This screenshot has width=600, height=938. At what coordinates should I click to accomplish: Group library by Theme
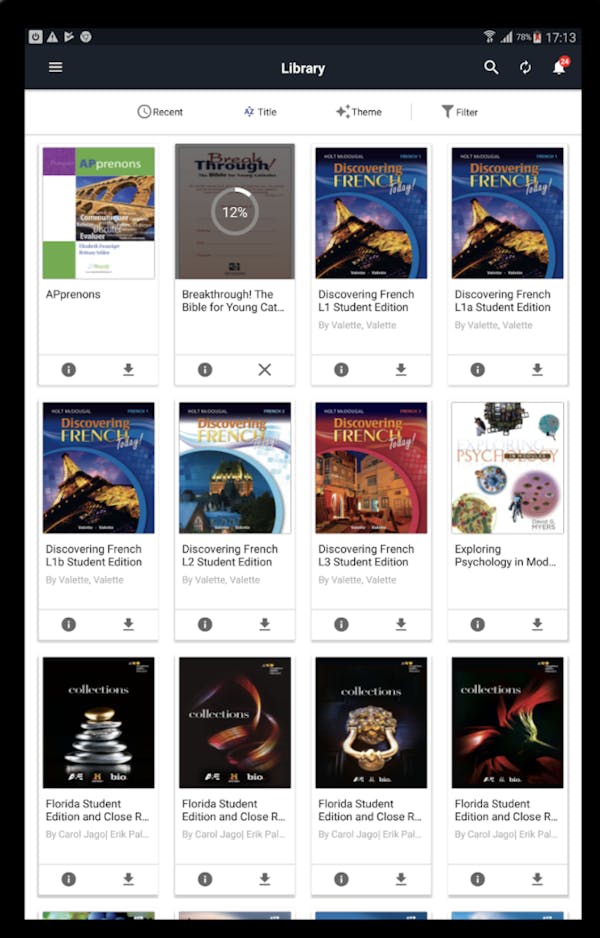coord(359,112)
